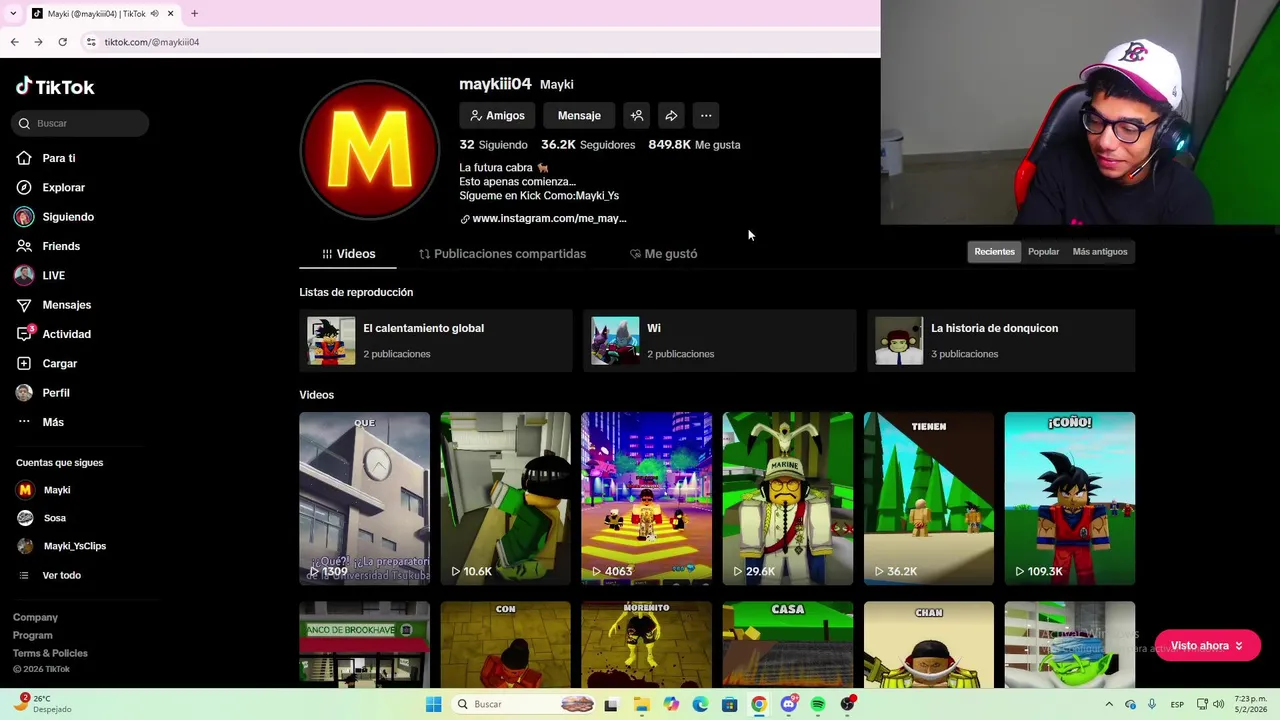Open File Explorer from the taskbar
Screen dimensions: 1280x720
(641, 704)
